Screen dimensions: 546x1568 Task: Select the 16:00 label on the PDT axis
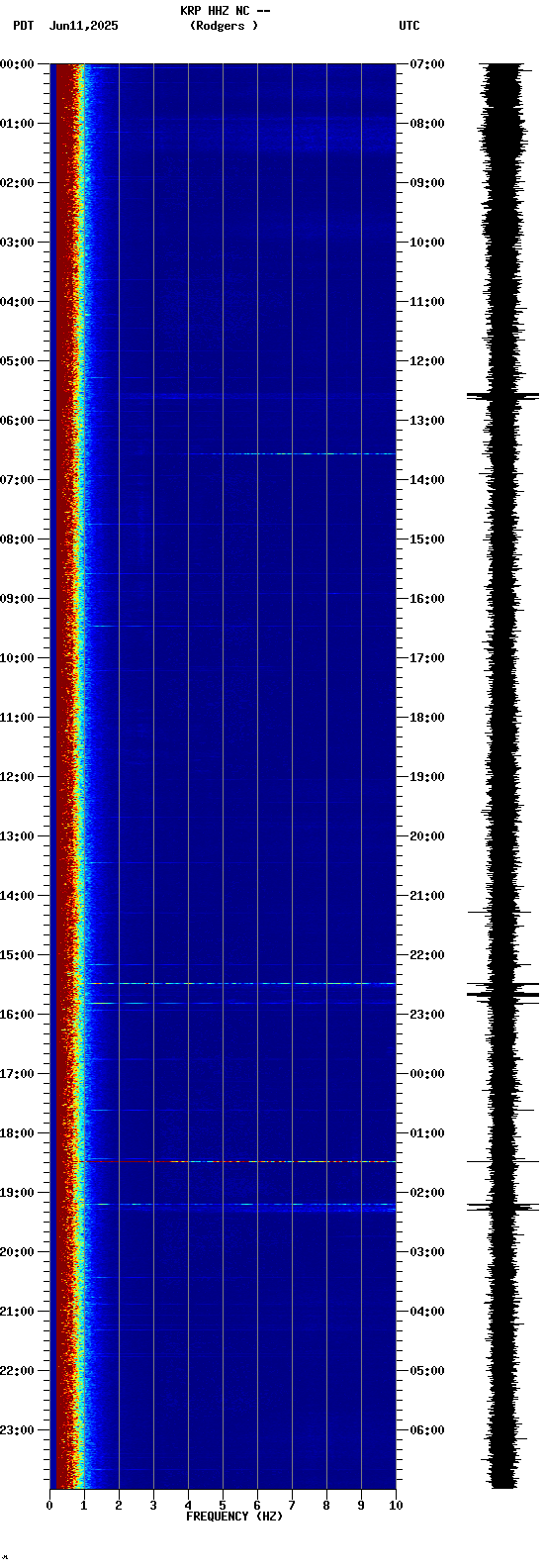pos(17,1015)
